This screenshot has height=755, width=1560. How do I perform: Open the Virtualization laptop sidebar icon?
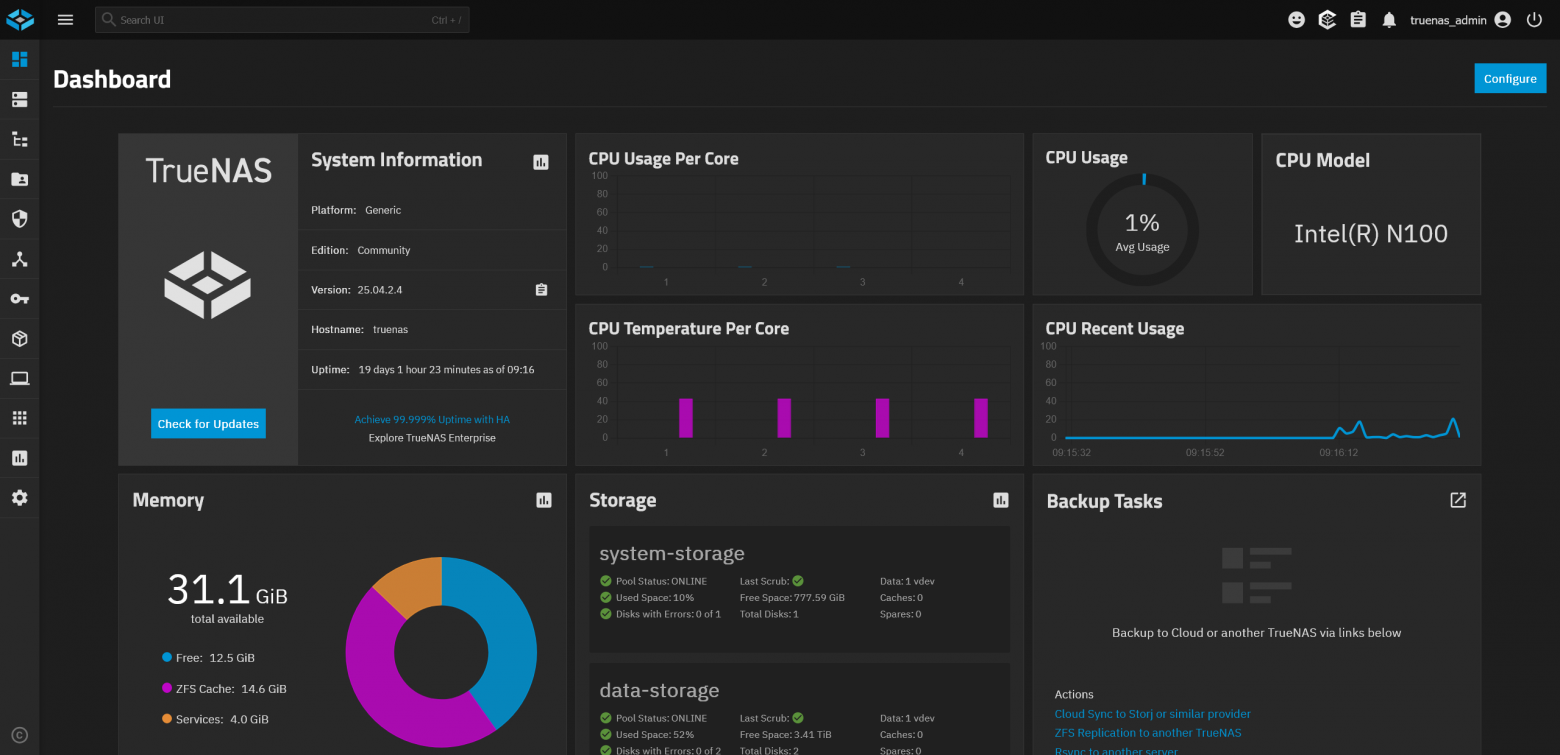19,378
